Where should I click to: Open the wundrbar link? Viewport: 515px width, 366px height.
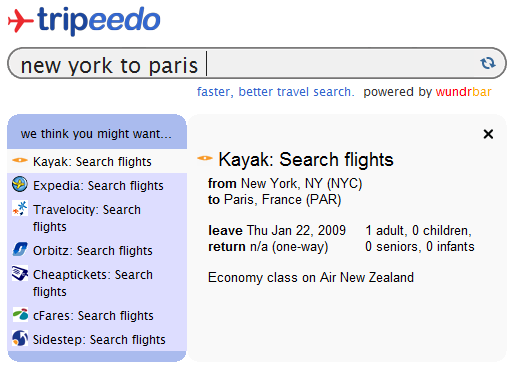coord(463,92)
